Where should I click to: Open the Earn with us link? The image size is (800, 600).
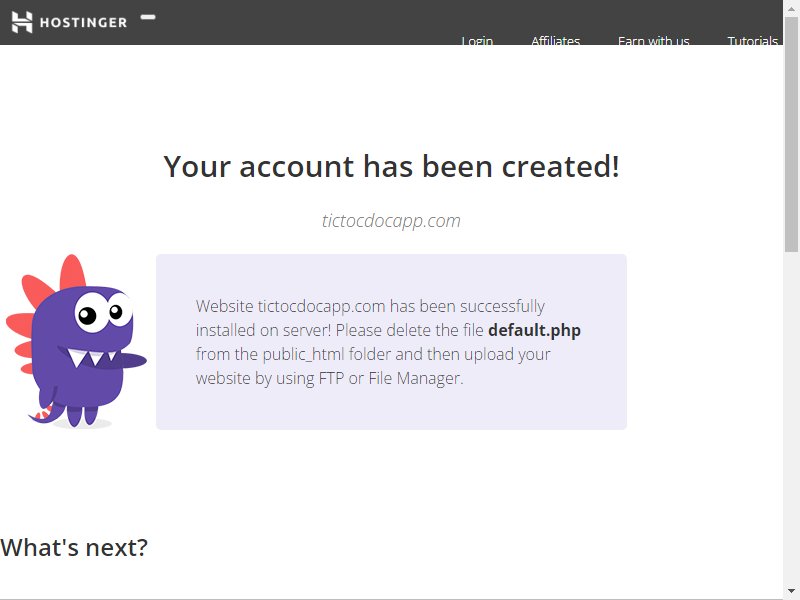654,40
